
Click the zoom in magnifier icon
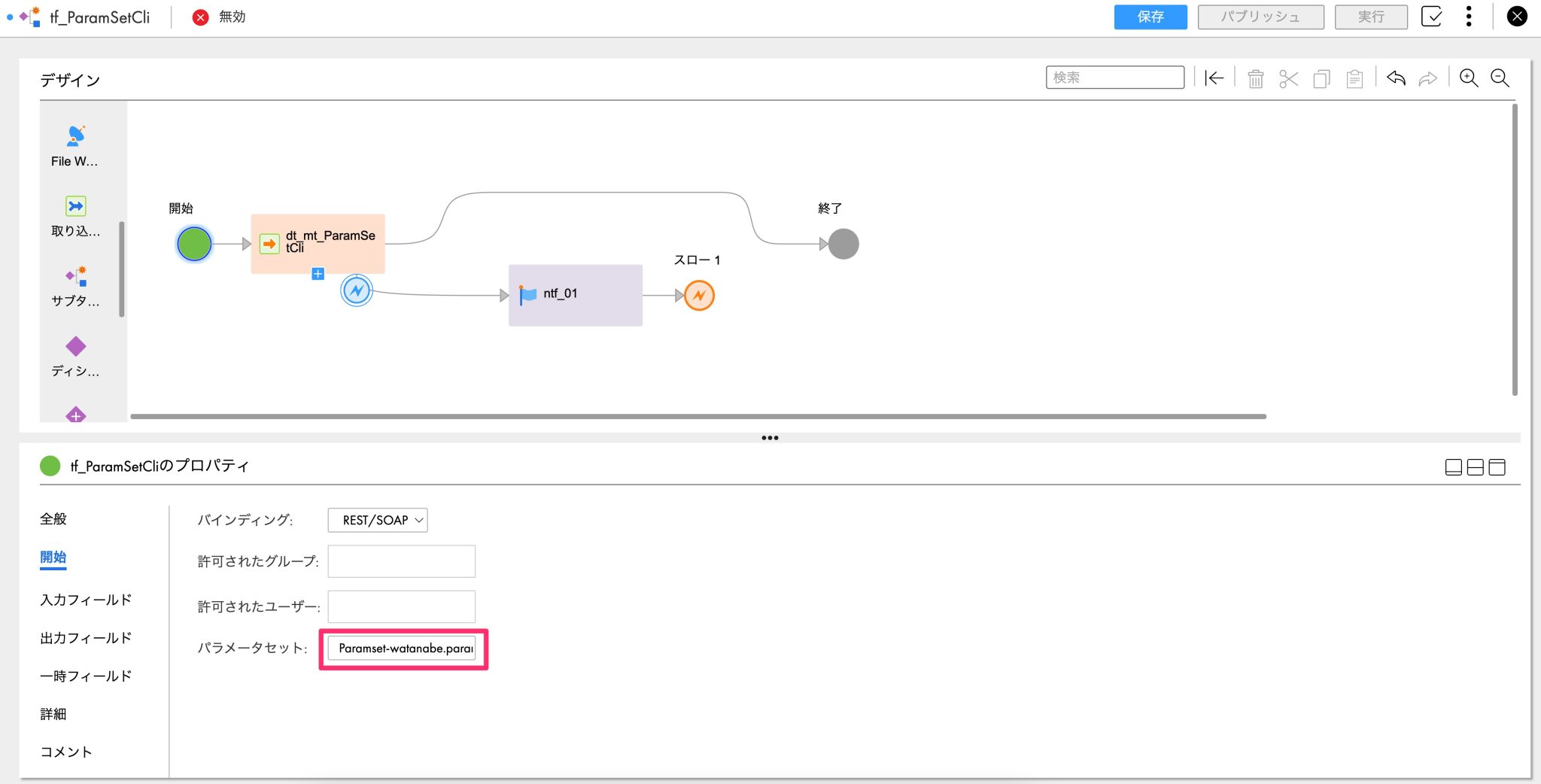[x=1467, y=77]
